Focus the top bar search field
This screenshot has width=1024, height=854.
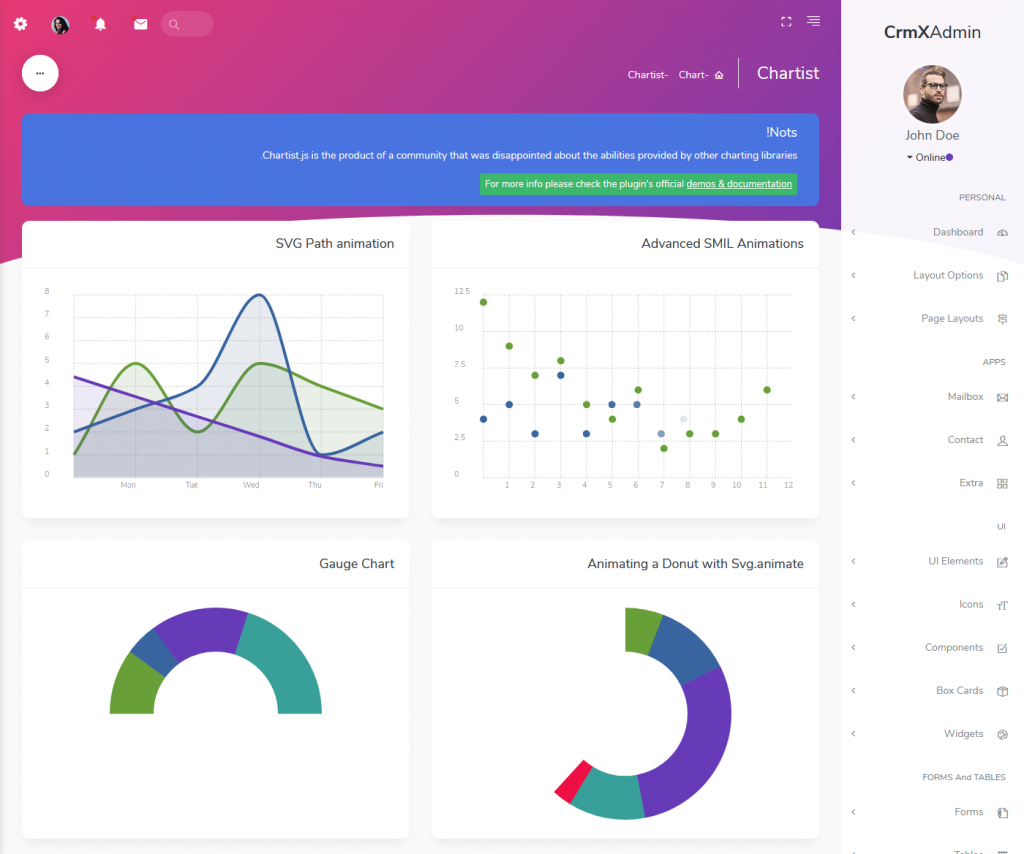[x=187, y=24]
